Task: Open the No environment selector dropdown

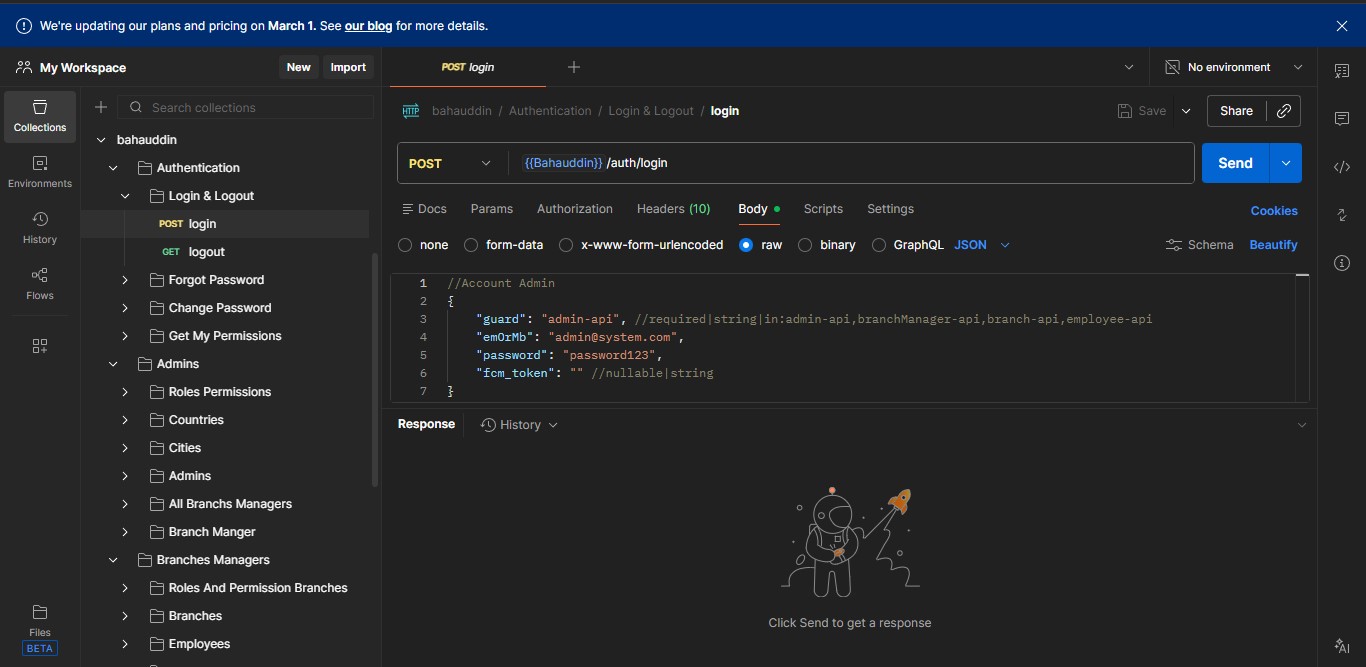Action: (x=1234, y=67)
